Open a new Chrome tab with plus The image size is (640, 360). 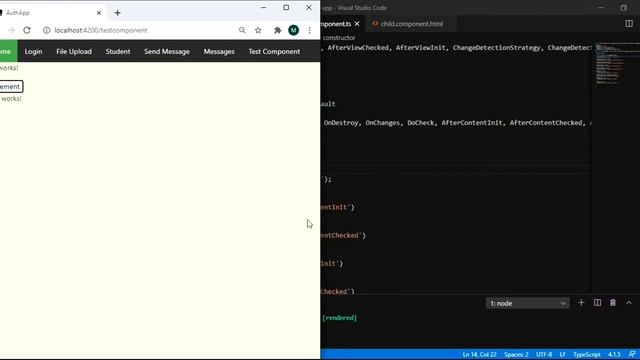(x=118, y=13)
